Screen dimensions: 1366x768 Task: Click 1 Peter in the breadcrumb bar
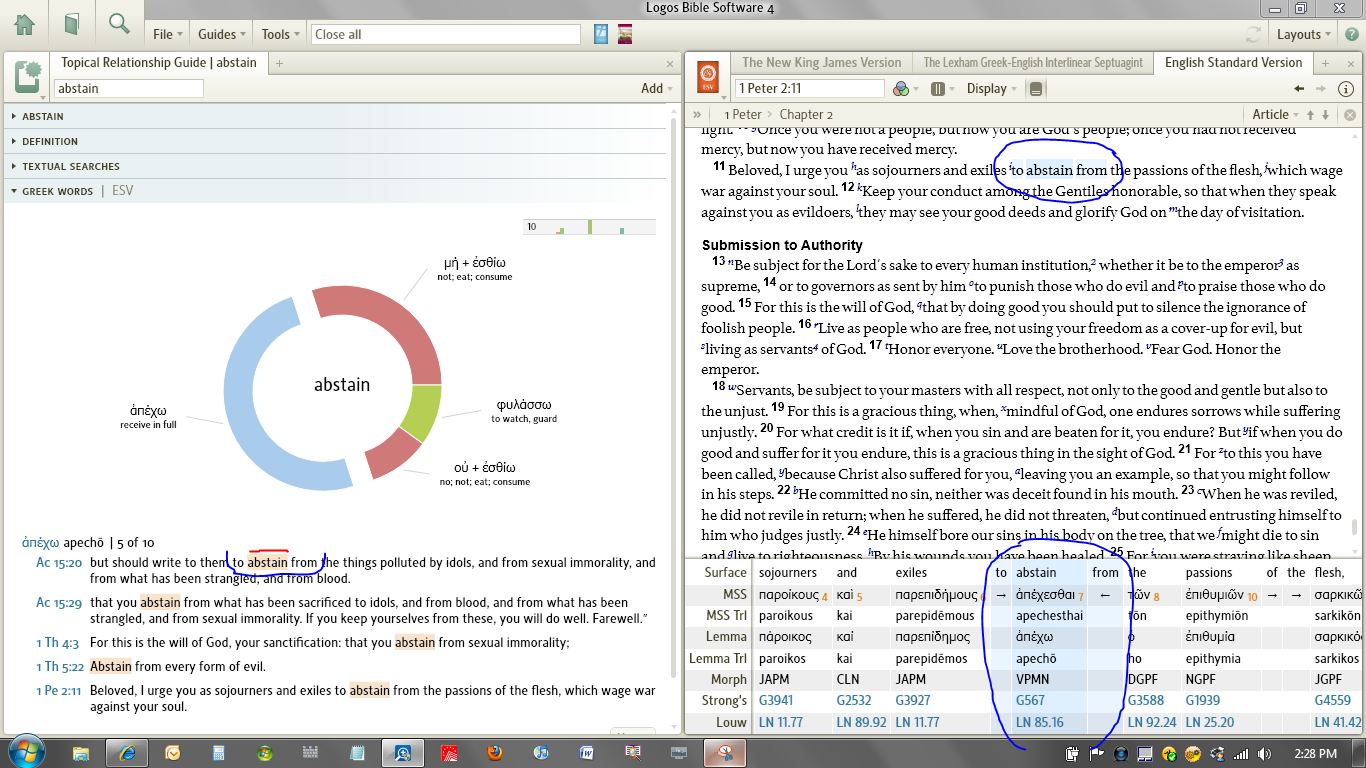click(x=743, y=114)
